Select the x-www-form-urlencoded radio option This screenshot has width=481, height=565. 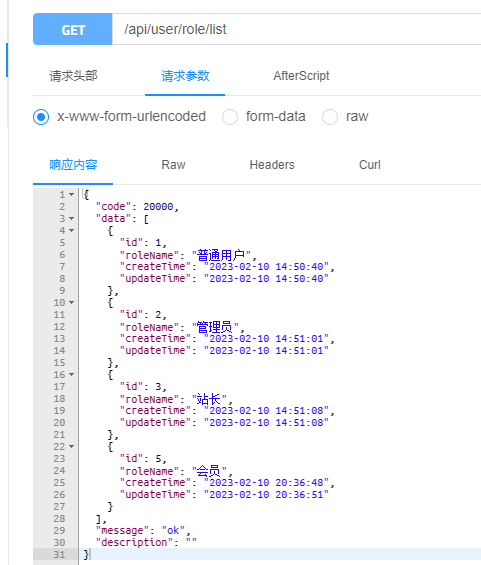[41, 117]
